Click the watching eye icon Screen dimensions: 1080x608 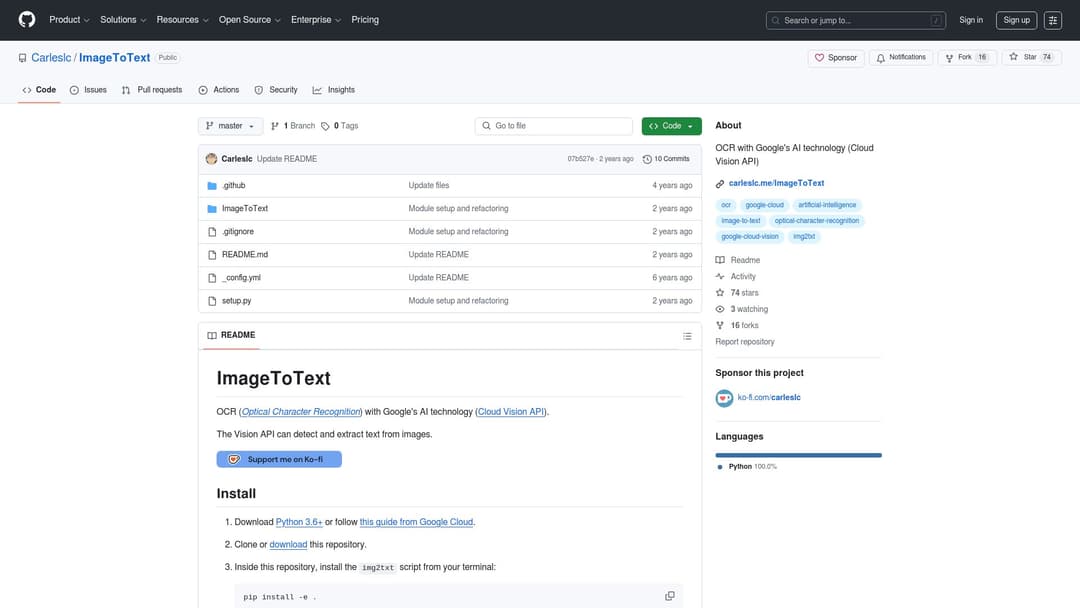[x=720, y=309]
